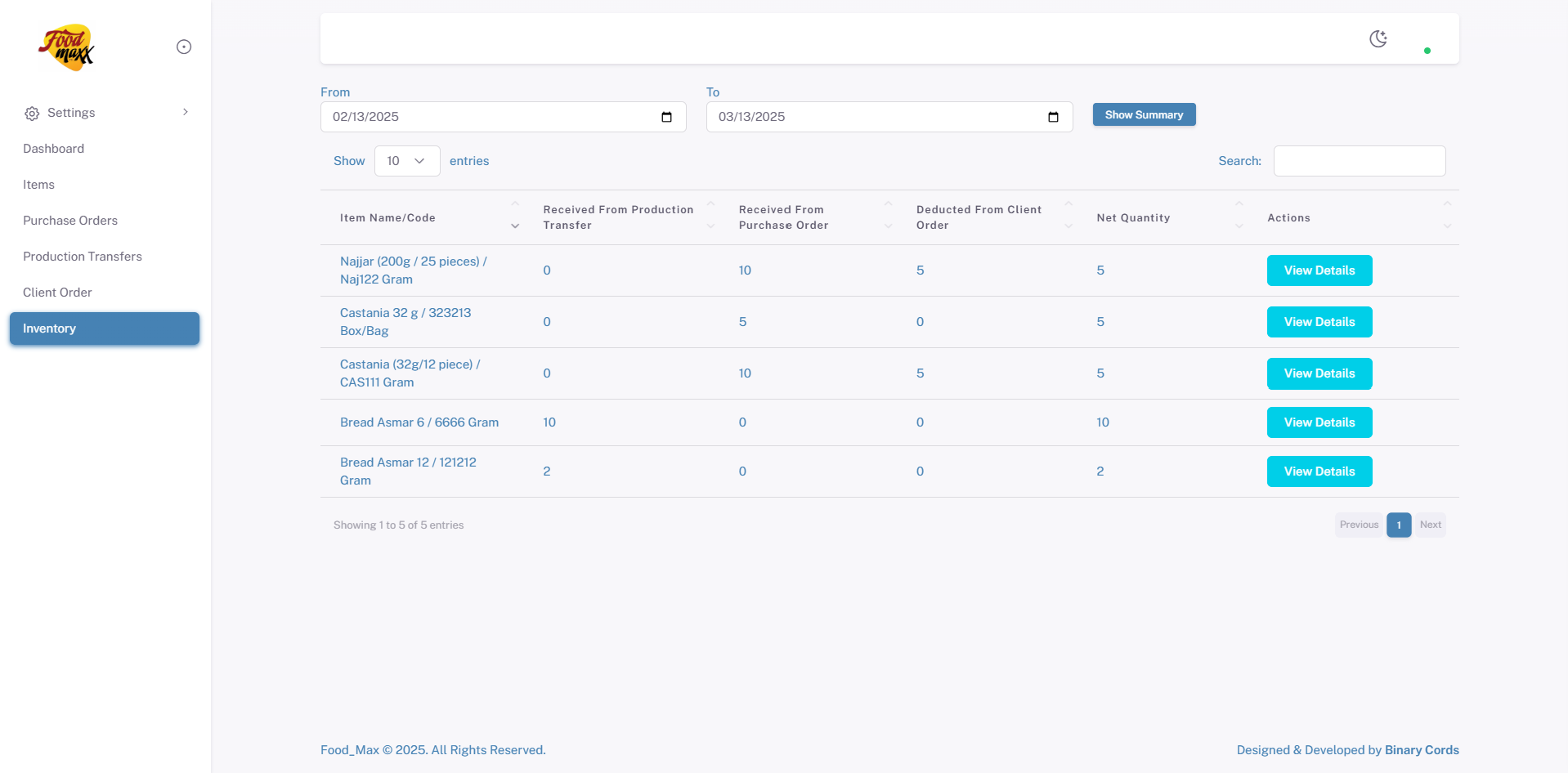The image size is (1568, 773).
Task: Expand the Settings menu chevron
Action: 186,113
